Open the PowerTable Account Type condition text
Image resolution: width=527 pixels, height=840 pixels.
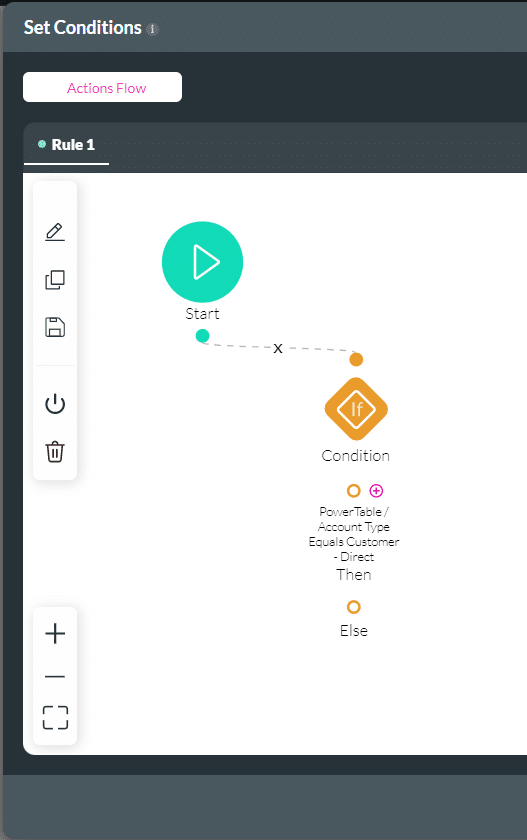(354, 534)
